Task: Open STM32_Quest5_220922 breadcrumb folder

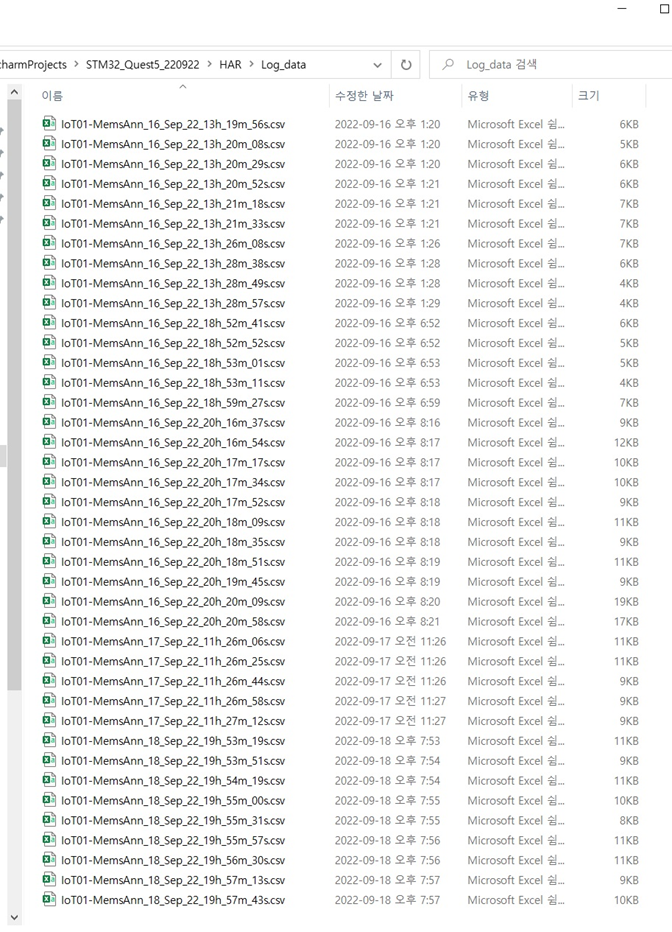Action: pos(143,65)
